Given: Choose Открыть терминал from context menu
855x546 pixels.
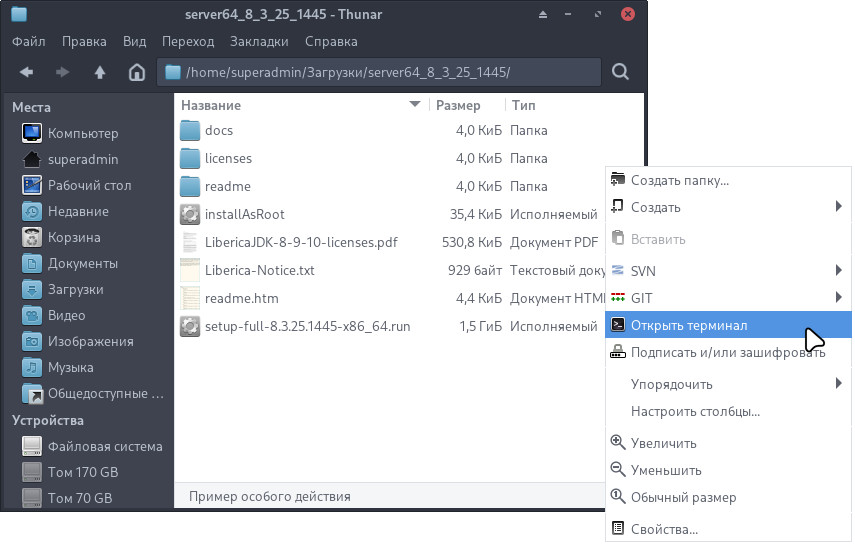Looking at the screenshot, I should coord(688,325).
